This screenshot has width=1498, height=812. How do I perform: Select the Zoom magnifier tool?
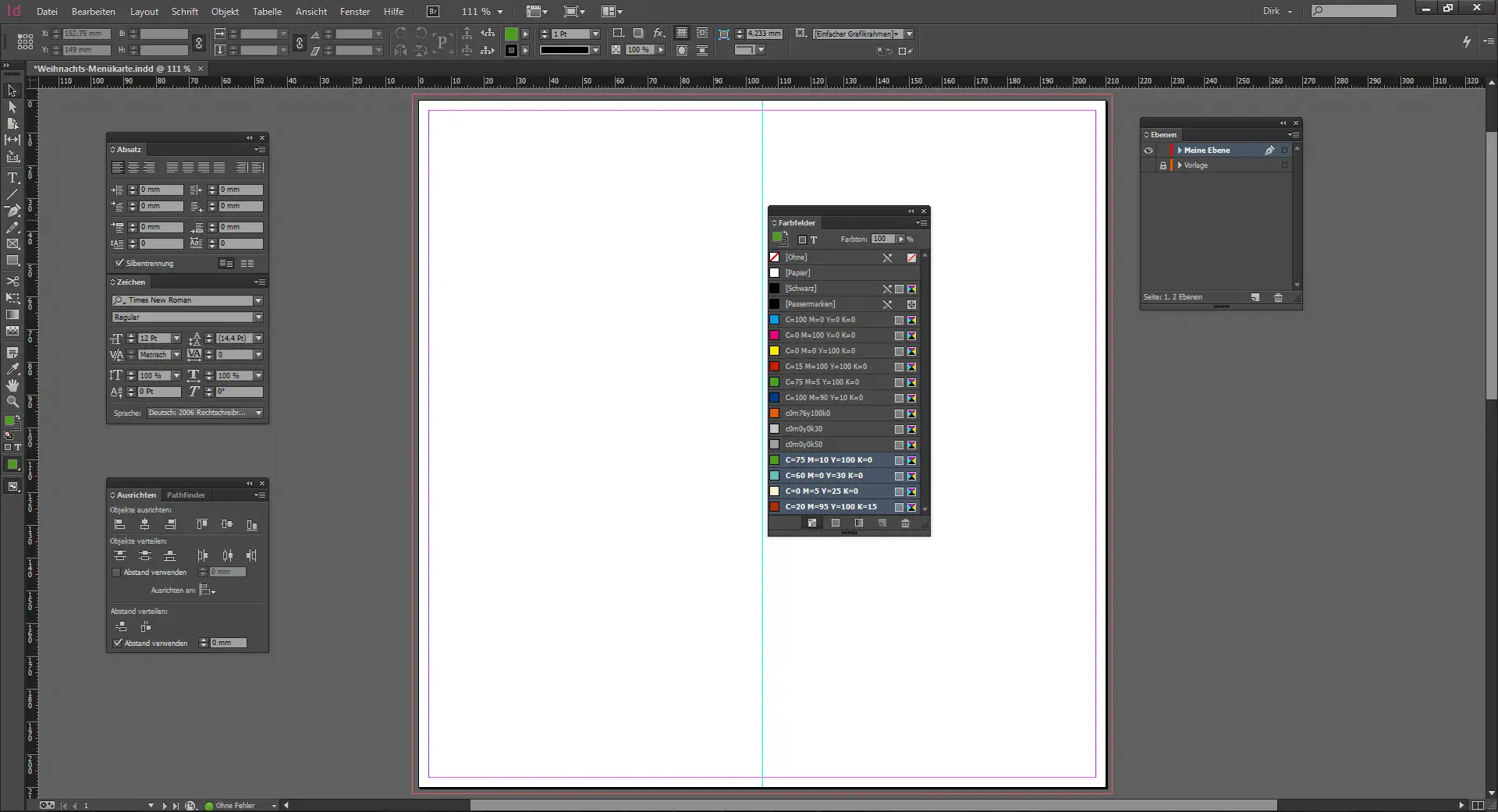(12, 402)
